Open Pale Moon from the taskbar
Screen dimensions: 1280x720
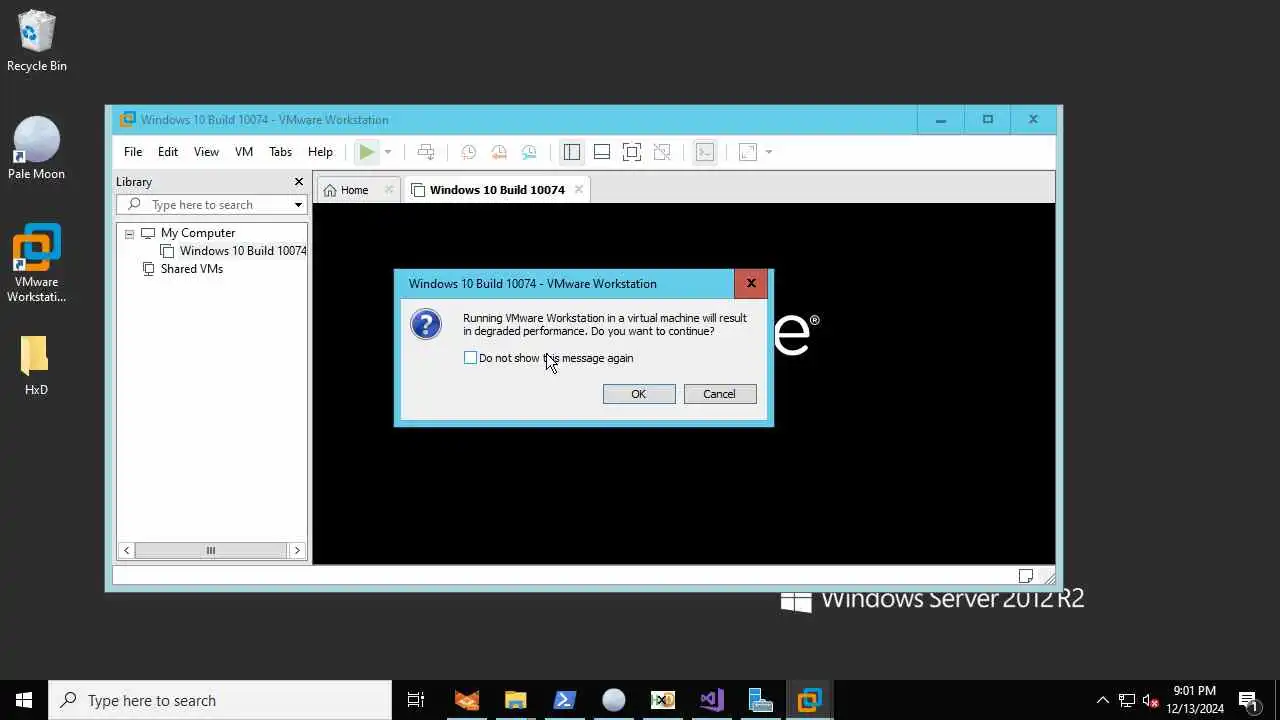pyautogui.click(x=613, y=700)
